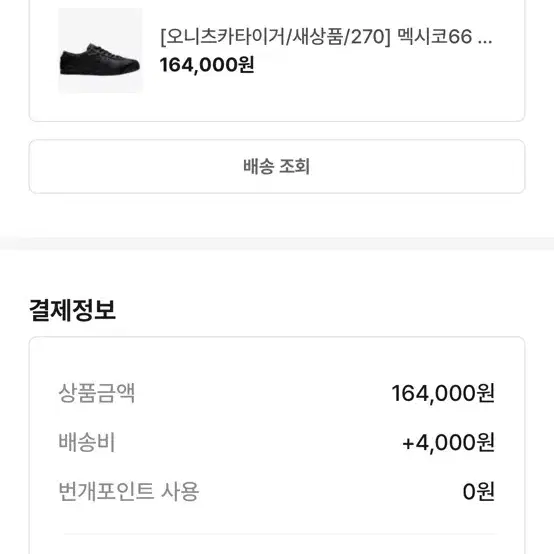This screenshot has height=554, width=554.
Task: Click the 결제정보 section heading
Action: (x=72, y=310)
